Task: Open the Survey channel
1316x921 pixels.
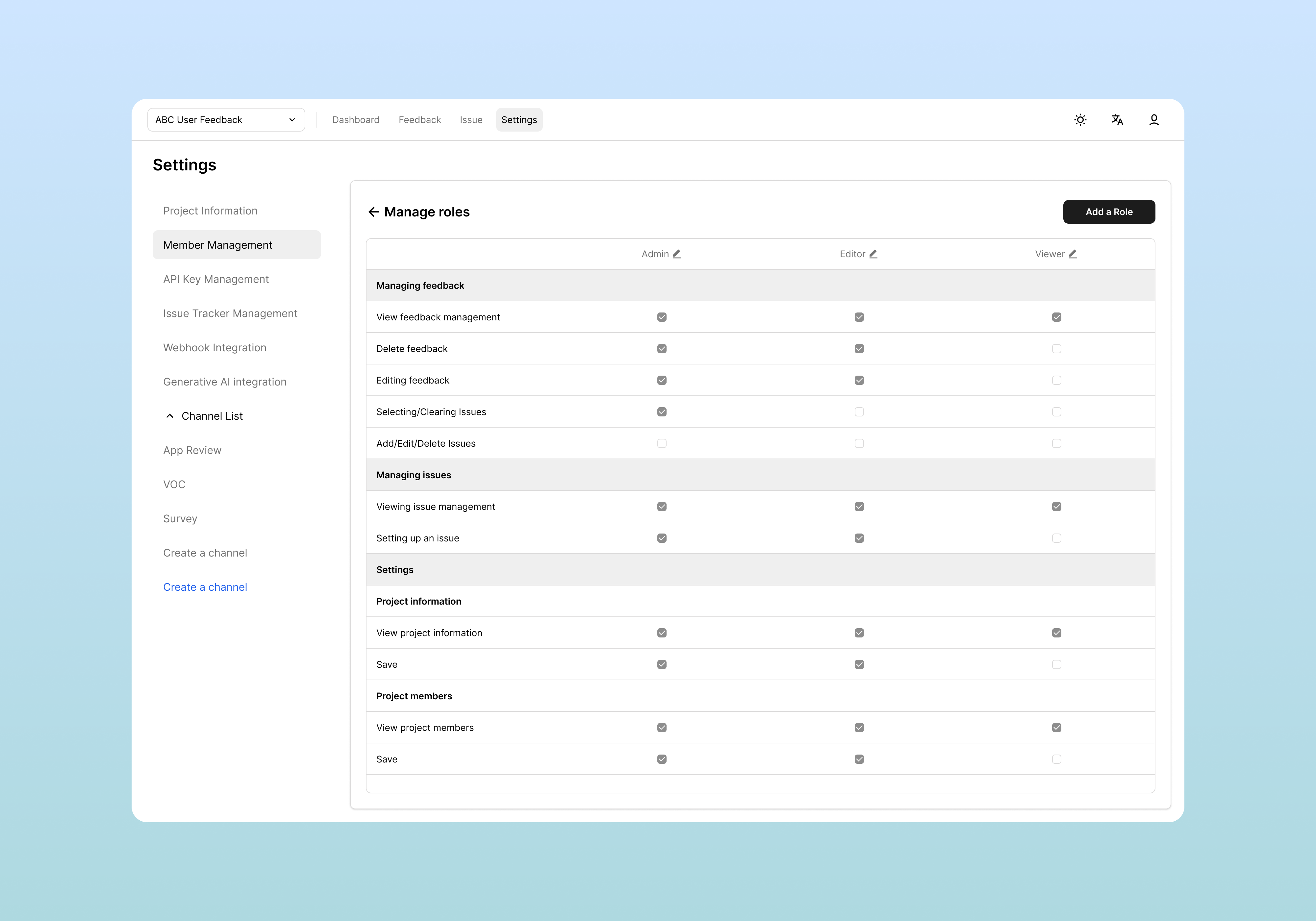Action: pos(180,519)
